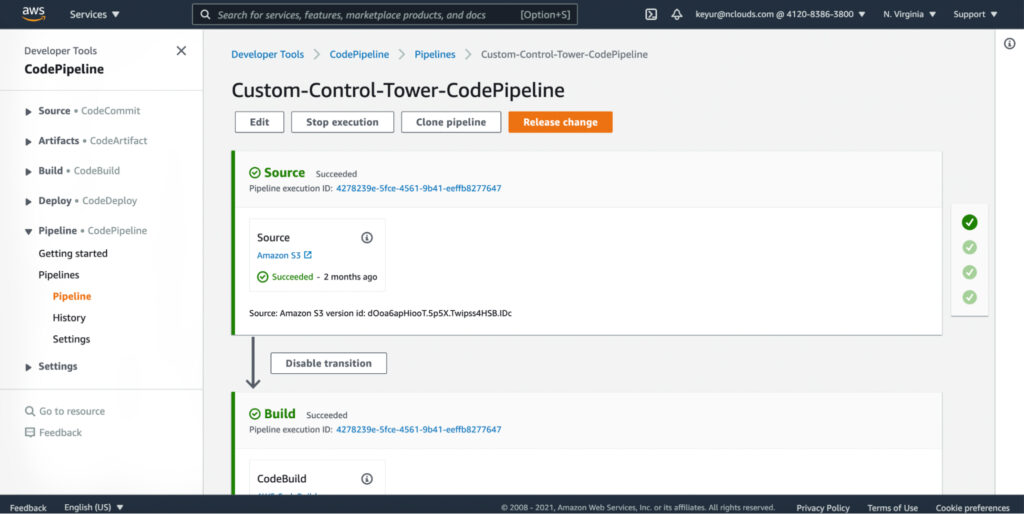1024x514 pixels.
Task: Open the pipeline History page
Action: pos(69,318)
